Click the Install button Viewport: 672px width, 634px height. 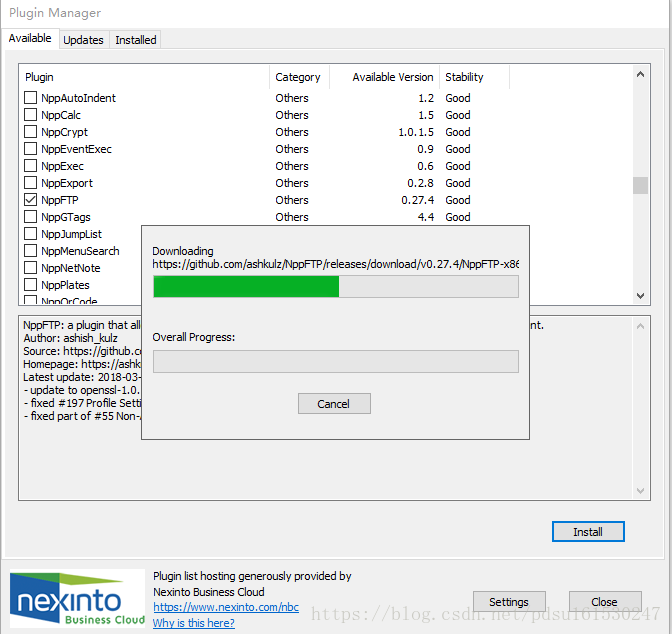[x=588, y=532]
